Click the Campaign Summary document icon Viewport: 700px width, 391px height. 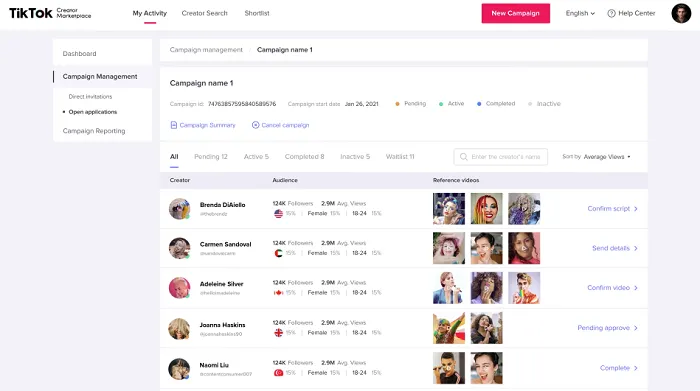click(174, 125)
